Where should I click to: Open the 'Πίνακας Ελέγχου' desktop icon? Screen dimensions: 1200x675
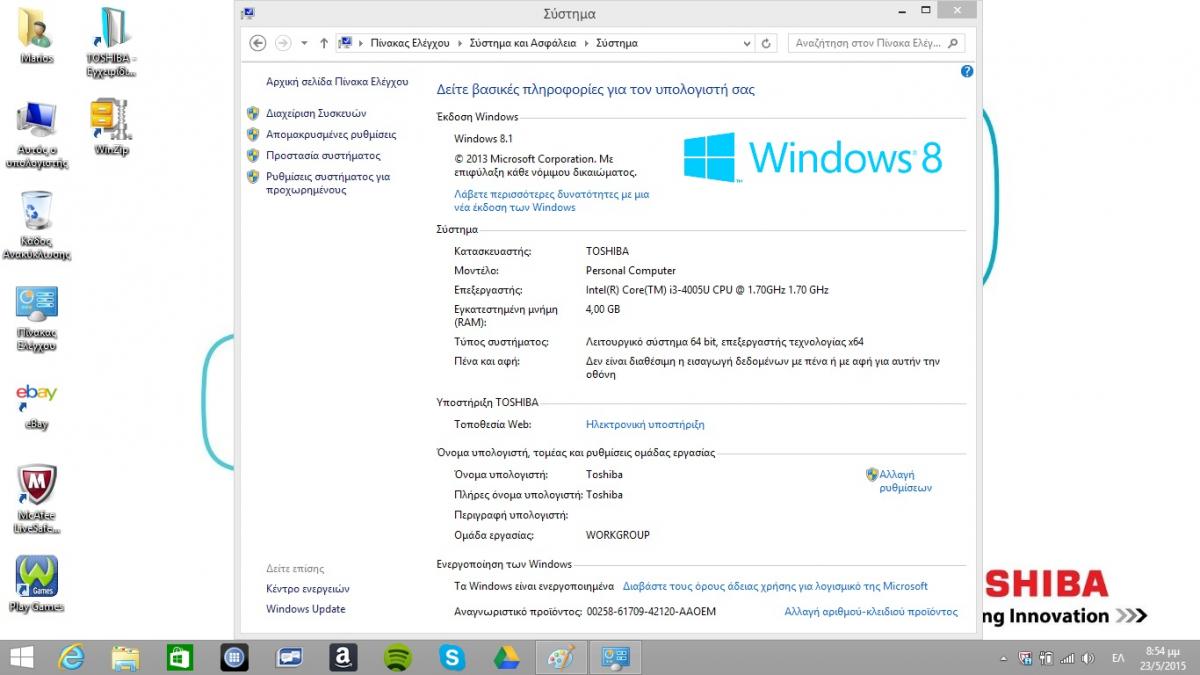click(x=37, y=320)
